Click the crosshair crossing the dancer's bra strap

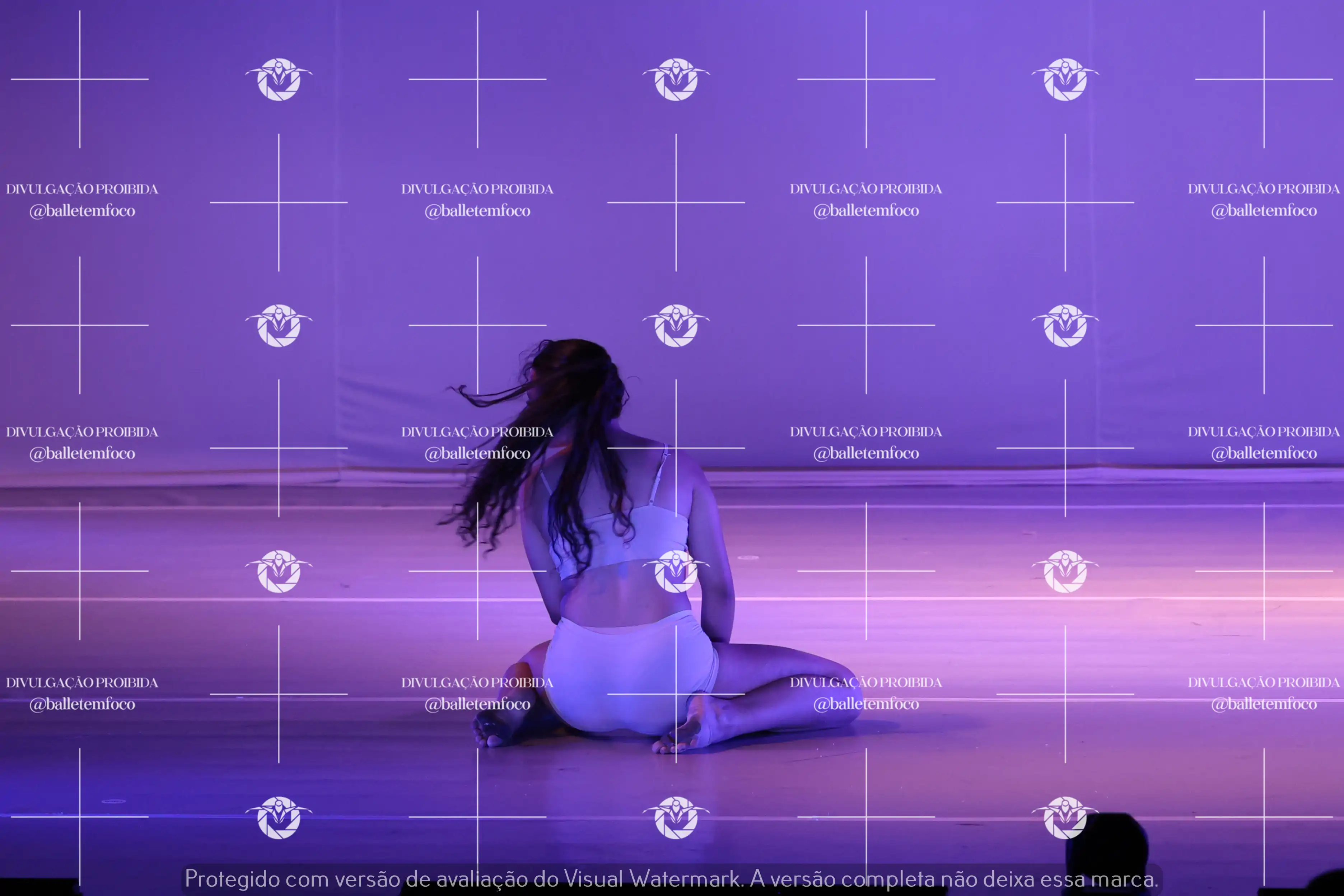[676, 448]
